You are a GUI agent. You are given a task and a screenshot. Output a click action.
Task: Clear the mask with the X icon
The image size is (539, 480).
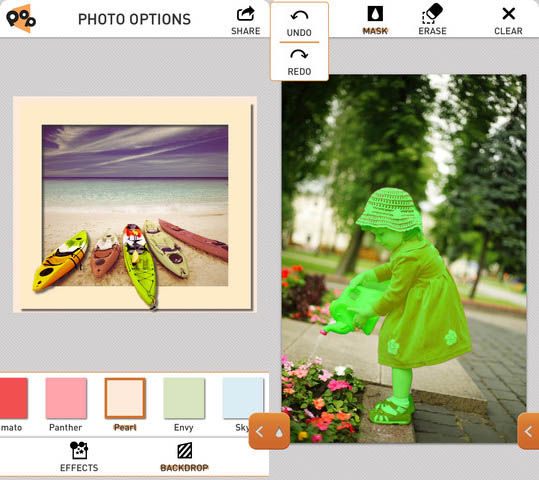[x=508, y=14]
